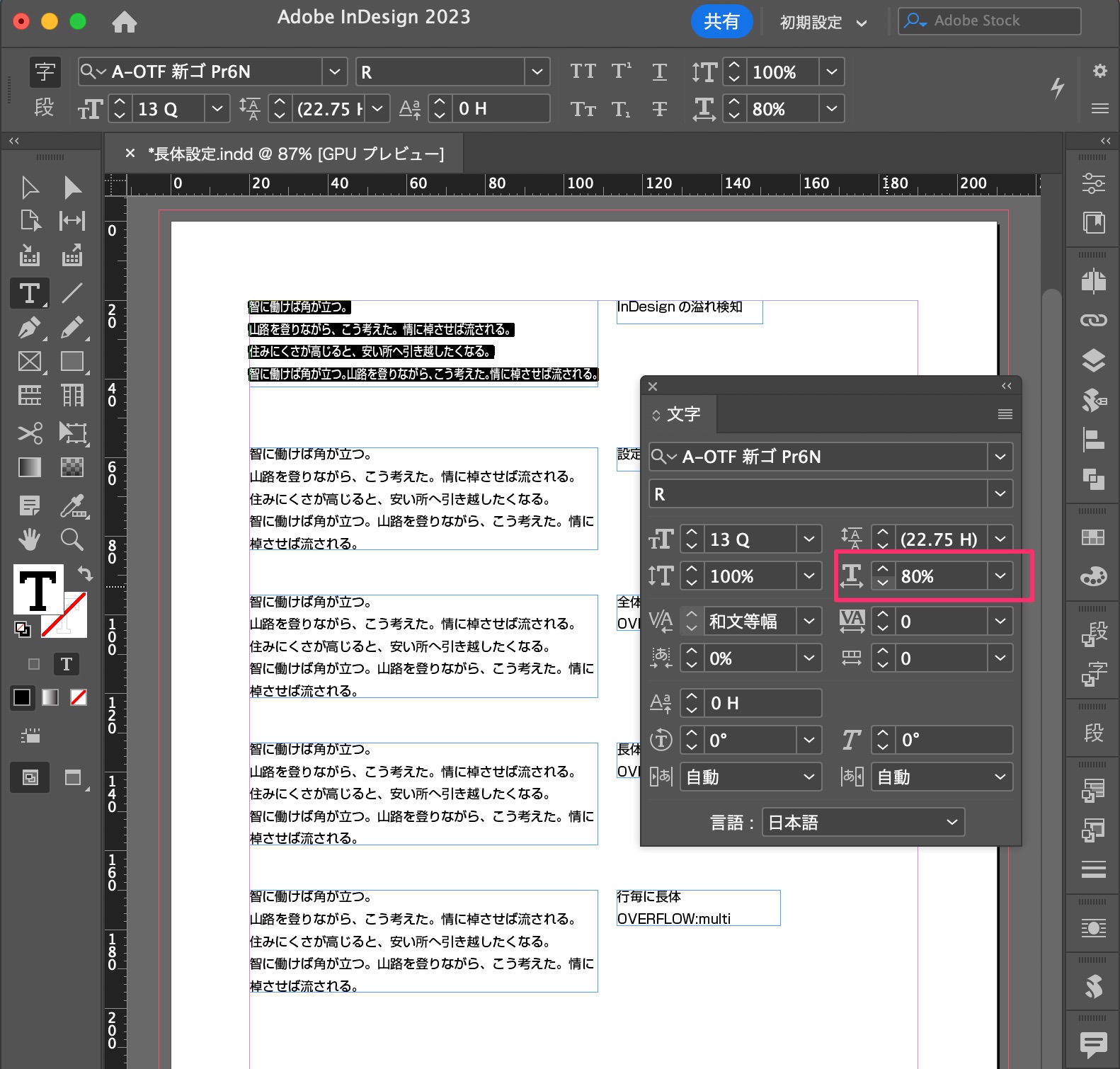Click the Adobe Stock search field
This screenshot has height=1069, width=1120.
pos(989,21)
